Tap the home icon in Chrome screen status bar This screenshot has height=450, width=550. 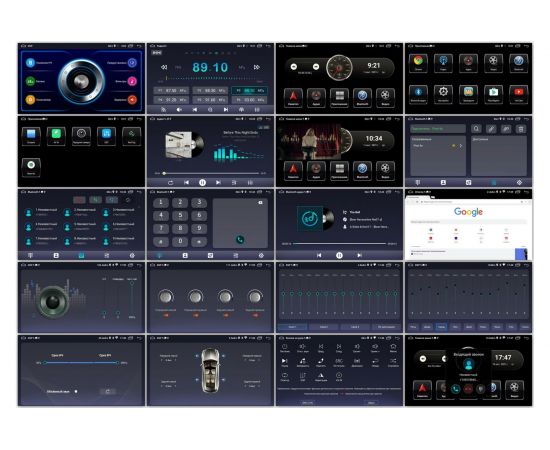[x=410, y=192]
